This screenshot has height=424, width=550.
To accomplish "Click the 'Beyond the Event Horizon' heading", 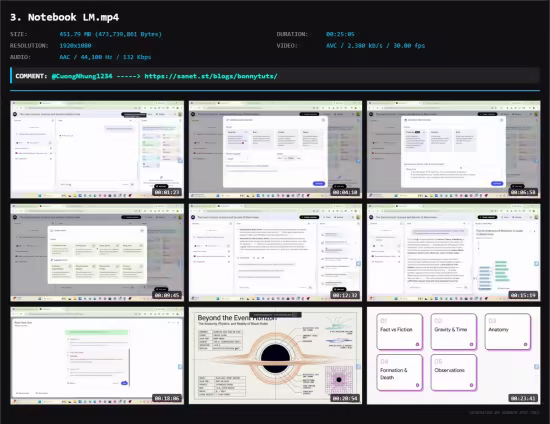I will pos(237,318).
